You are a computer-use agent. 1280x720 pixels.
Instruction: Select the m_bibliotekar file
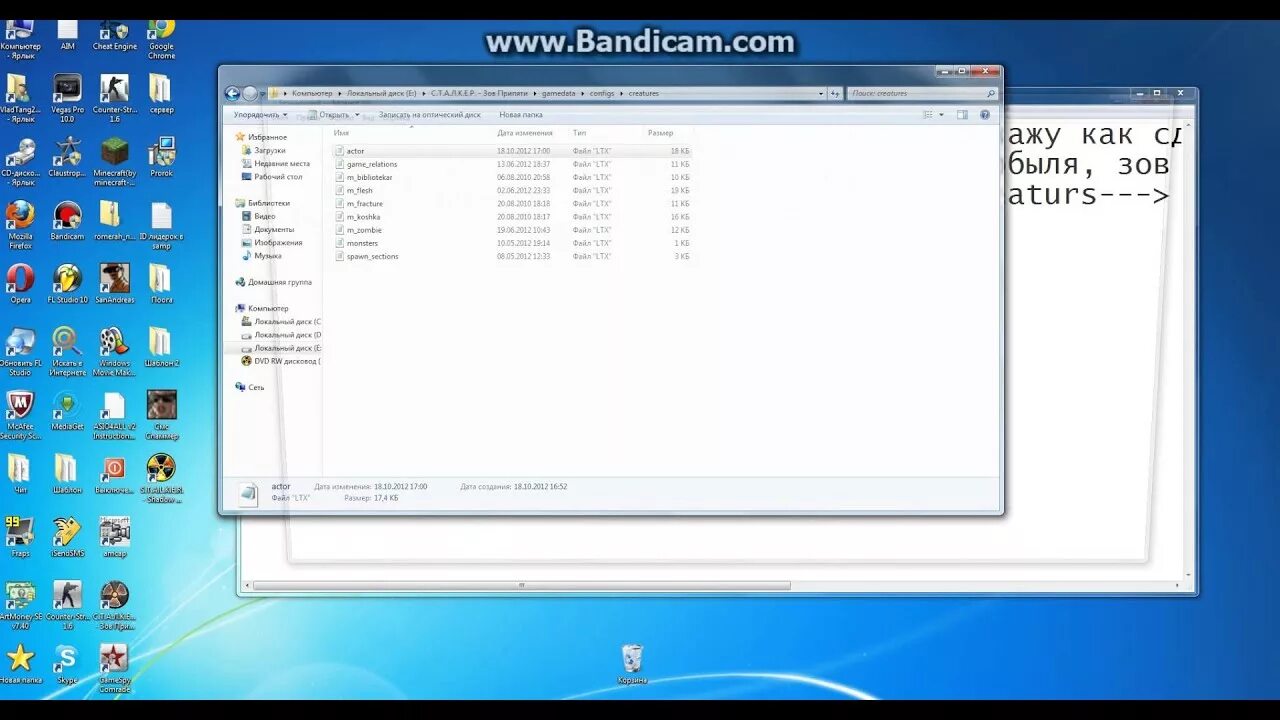tap(511, 177)
